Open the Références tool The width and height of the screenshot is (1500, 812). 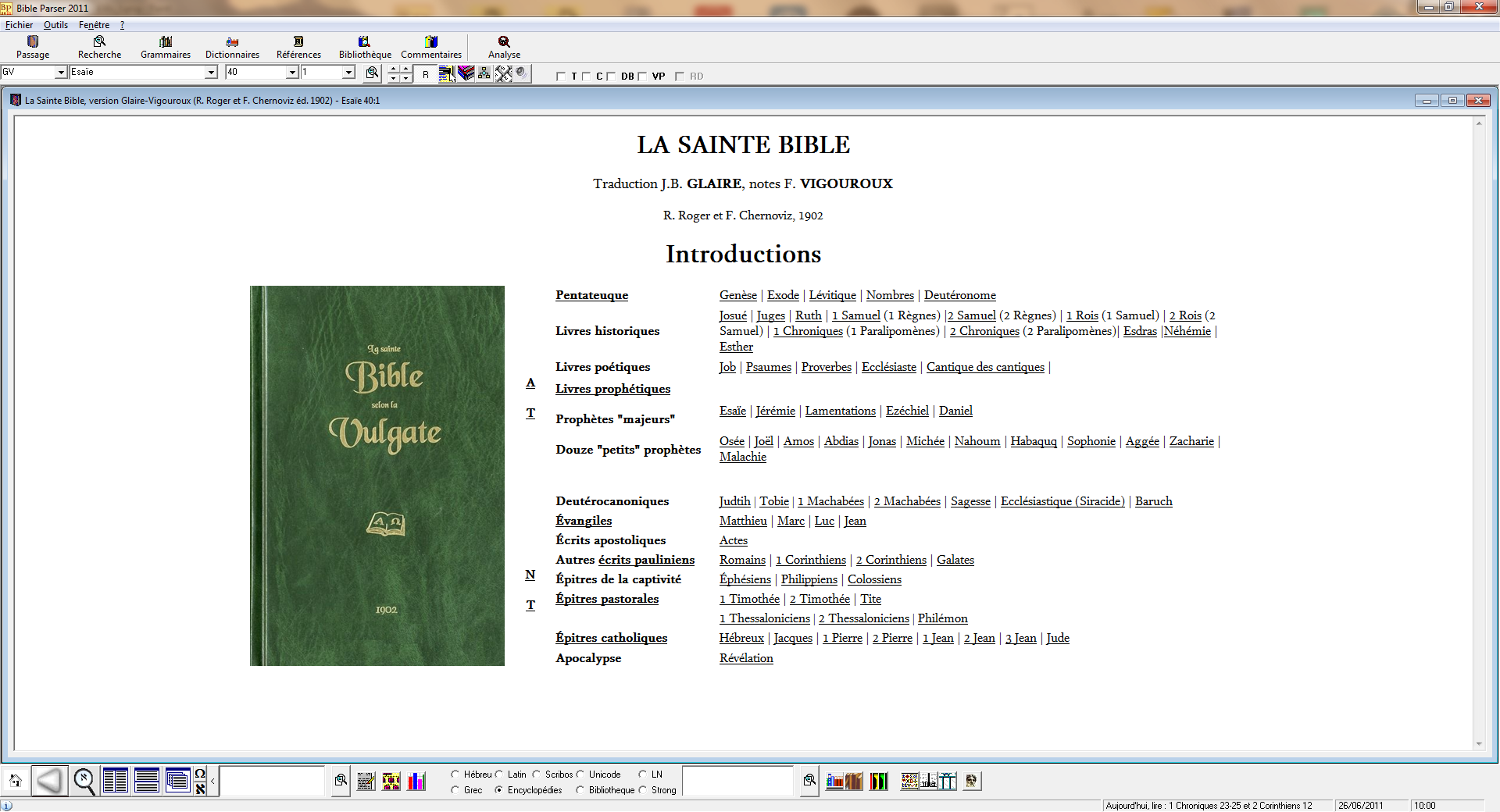[x=298, y=47]
